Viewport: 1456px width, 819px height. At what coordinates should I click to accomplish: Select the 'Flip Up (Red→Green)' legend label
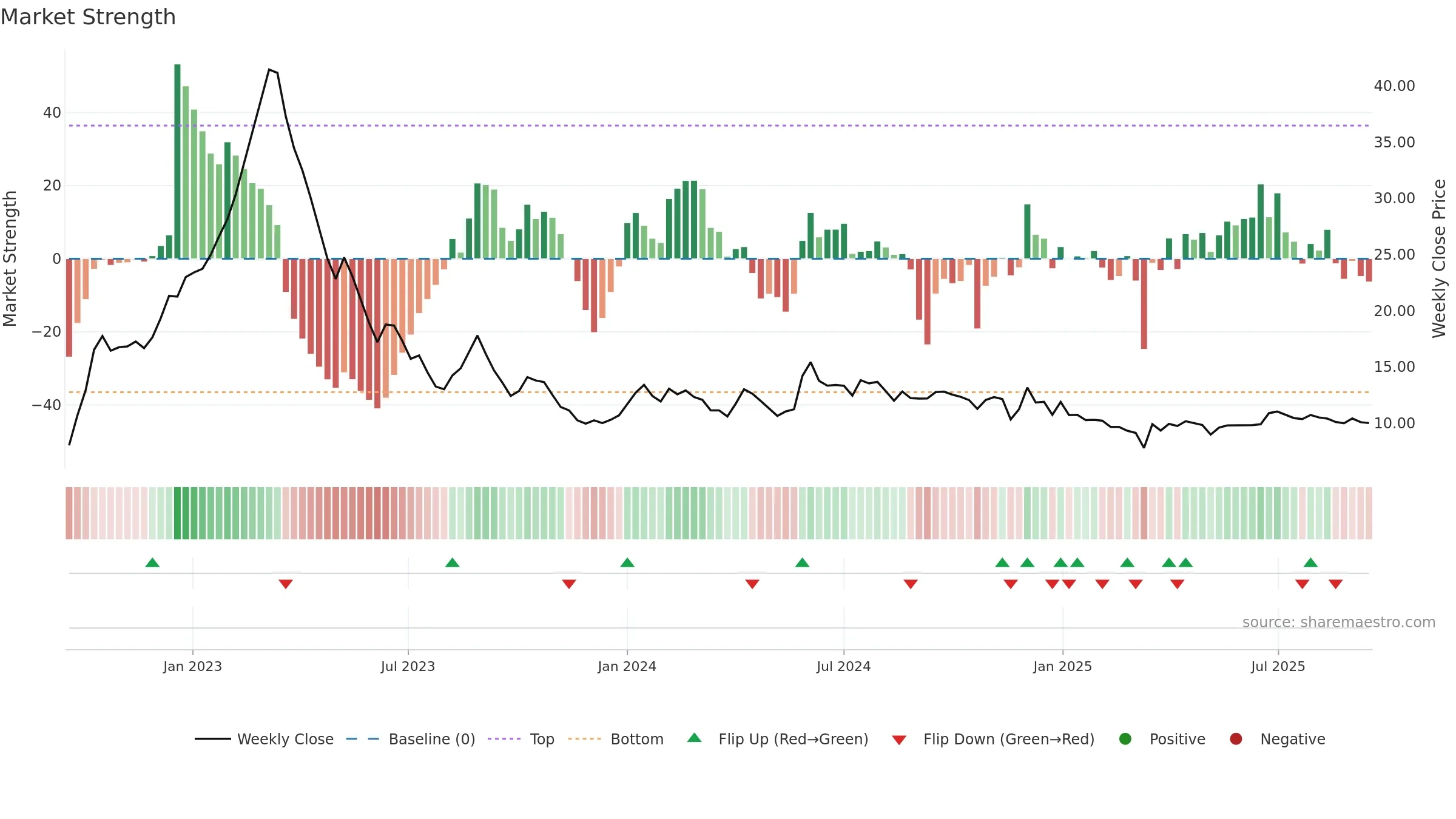tap(794, 739)
